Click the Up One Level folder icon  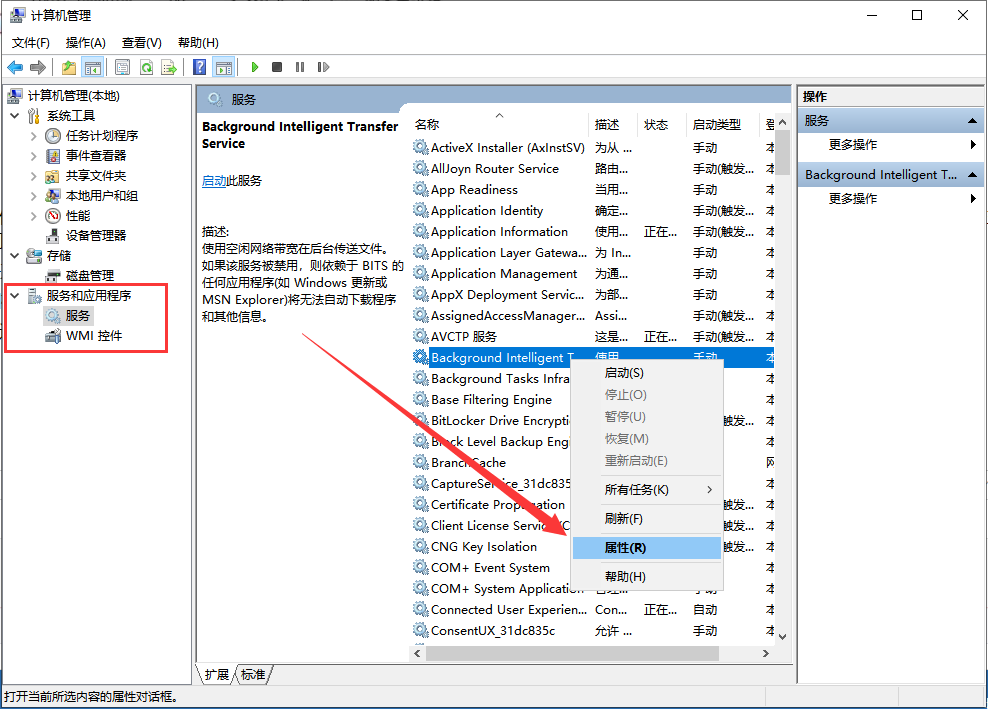68,67
